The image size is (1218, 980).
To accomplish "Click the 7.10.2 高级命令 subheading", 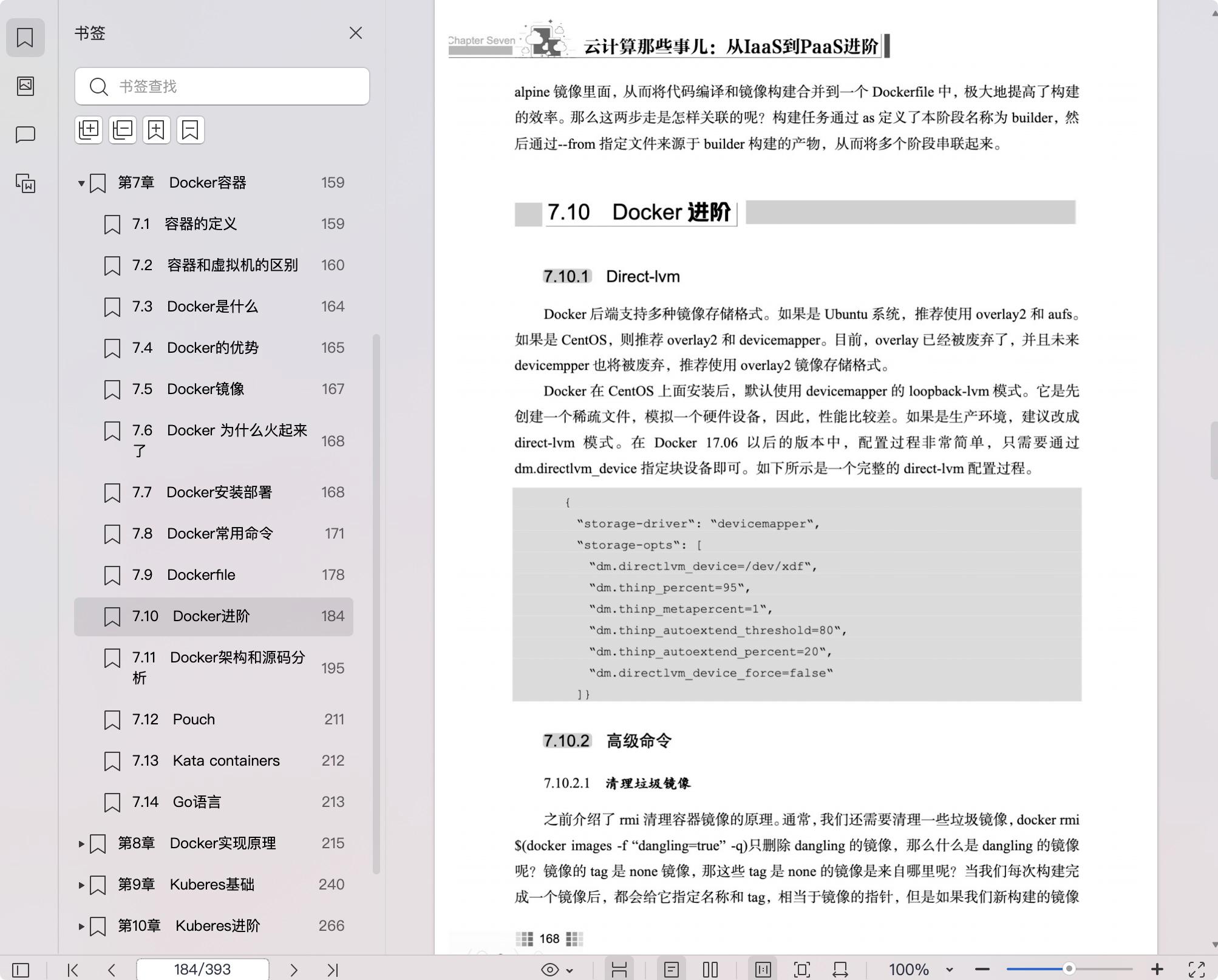I will [x=607, y=741].
